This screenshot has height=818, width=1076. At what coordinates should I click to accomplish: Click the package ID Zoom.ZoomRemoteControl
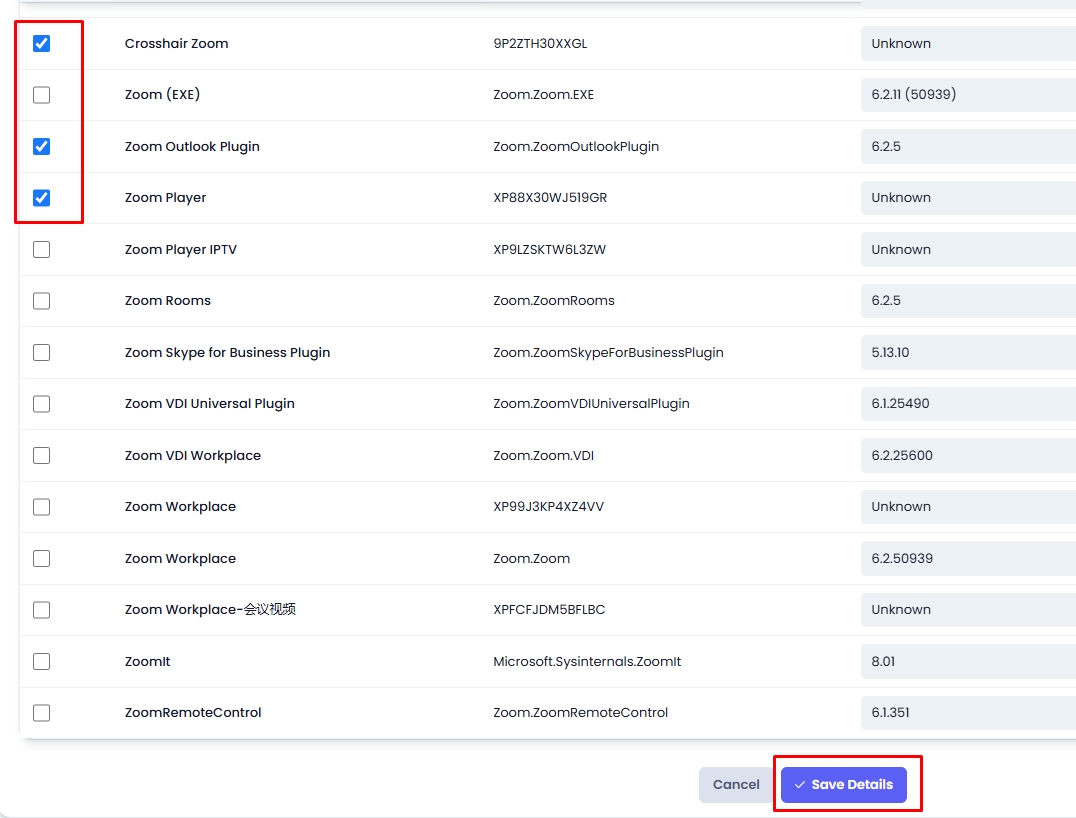coord(581,712)
